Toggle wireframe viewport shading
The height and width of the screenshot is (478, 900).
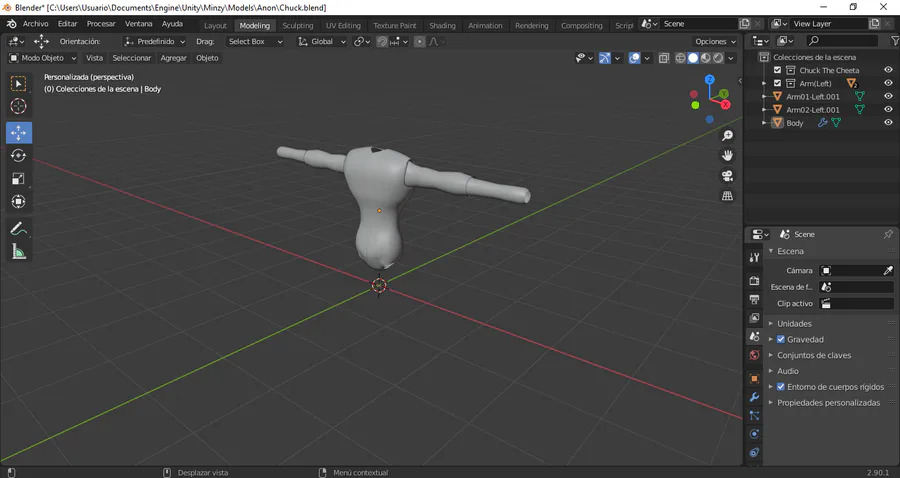point(680,58)
